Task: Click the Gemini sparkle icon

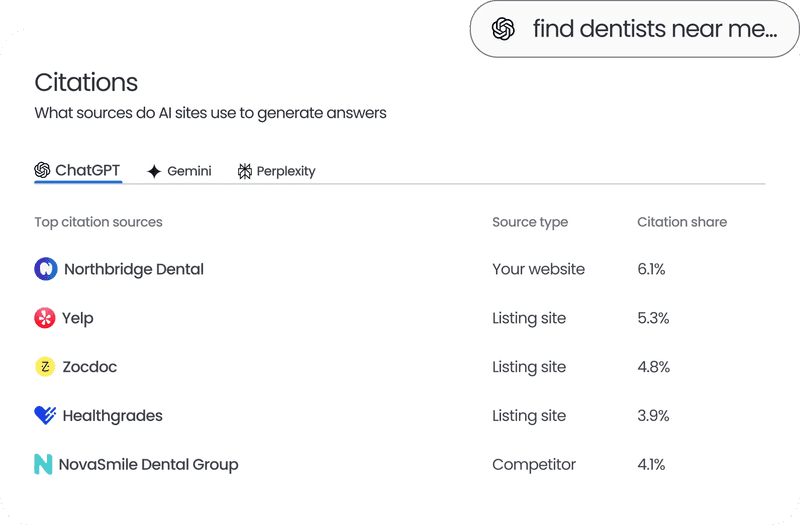Action: click(154, 171)
